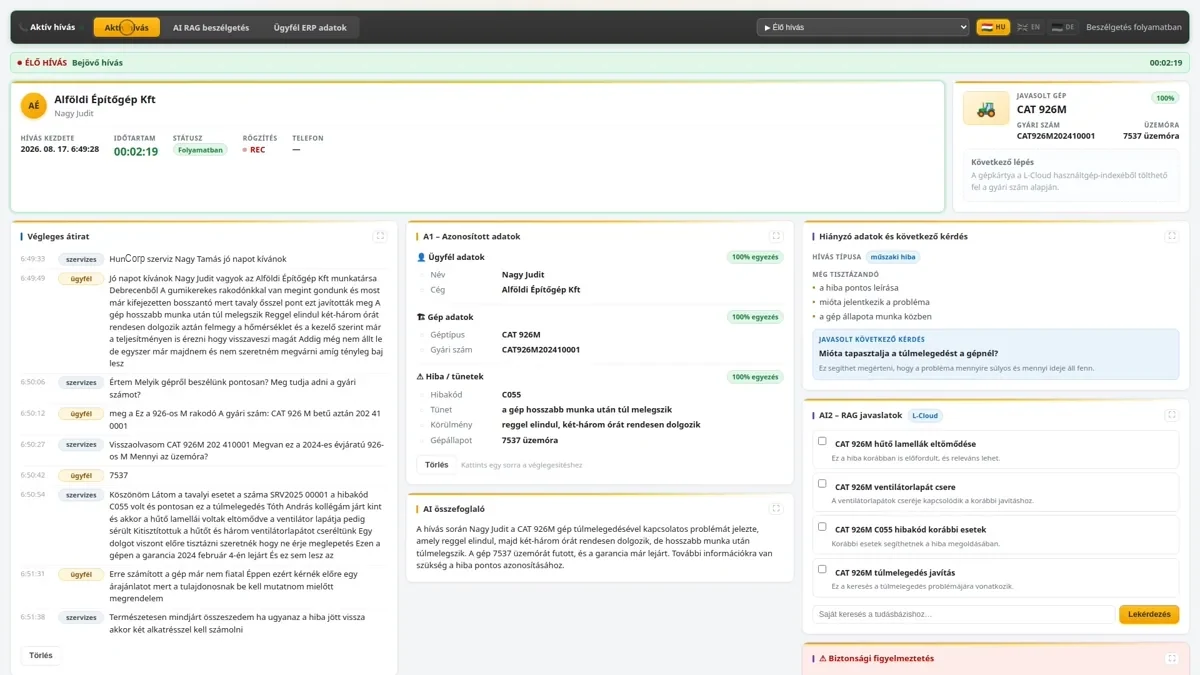
Task: Check the CAT 926M C055 hibakód korábbi esetek suggestion
Action: (822, 526)
